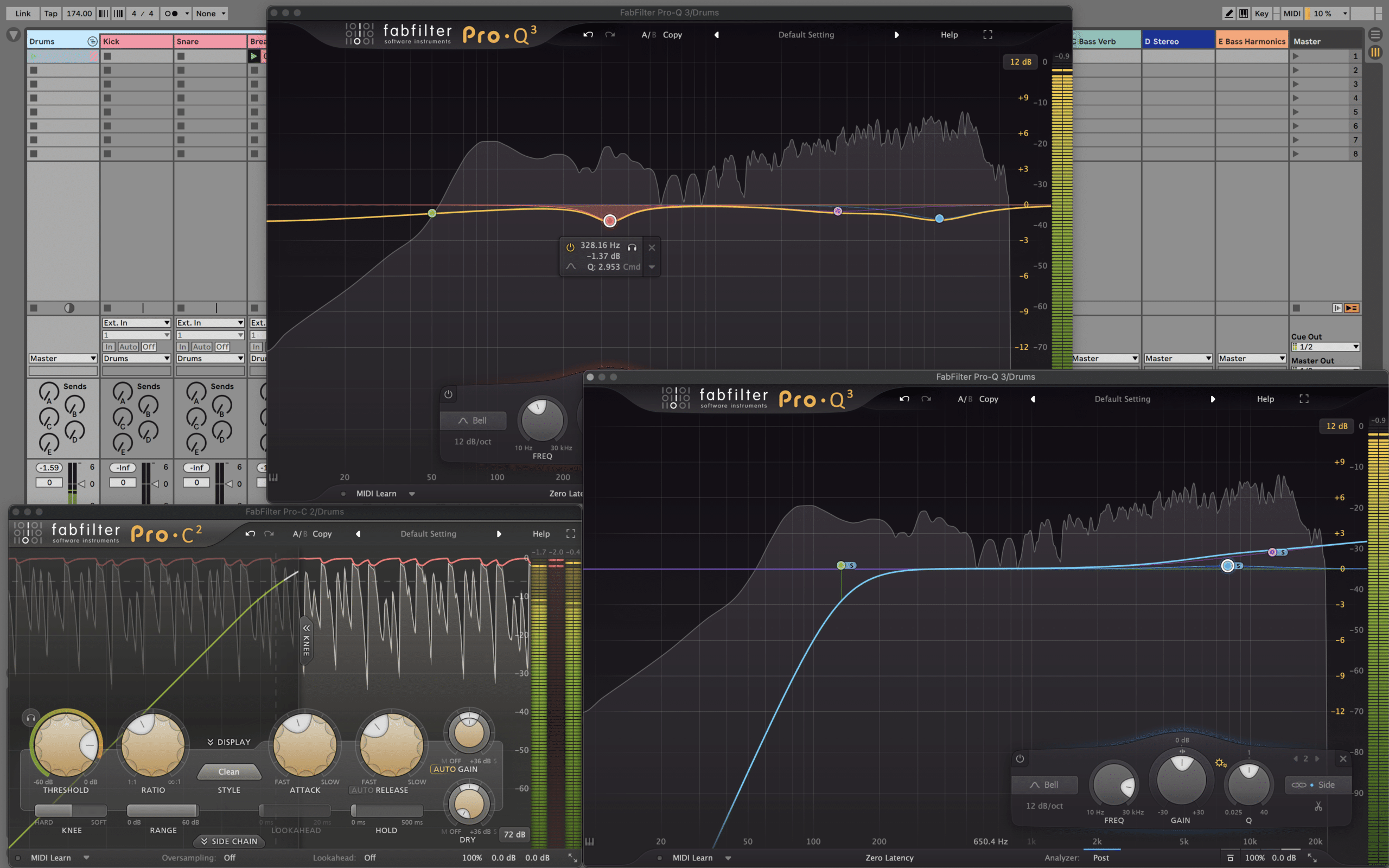Screen dimensions: 1389x868
Task: Set Kick track monitor to Auto
Action: [128, 347]
